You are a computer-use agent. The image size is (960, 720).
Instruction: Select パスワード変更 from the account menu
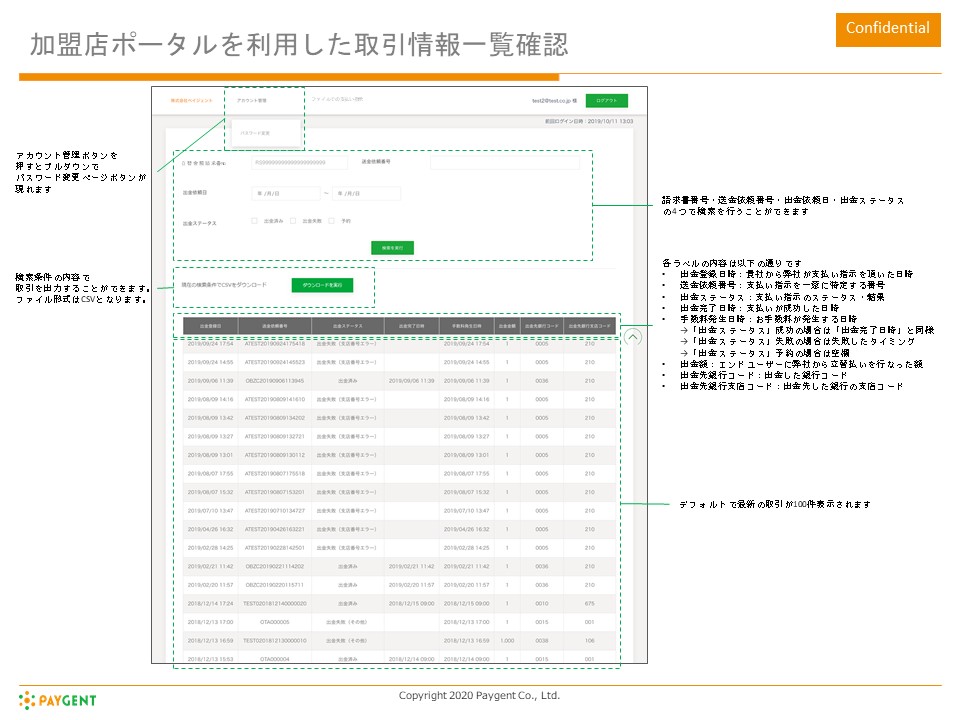(256, 132)
